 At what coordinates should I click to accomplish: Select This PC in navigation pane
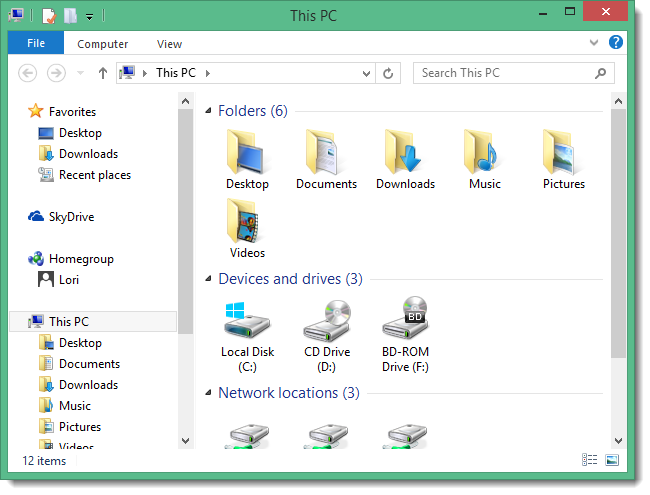(x=93, y=321)
